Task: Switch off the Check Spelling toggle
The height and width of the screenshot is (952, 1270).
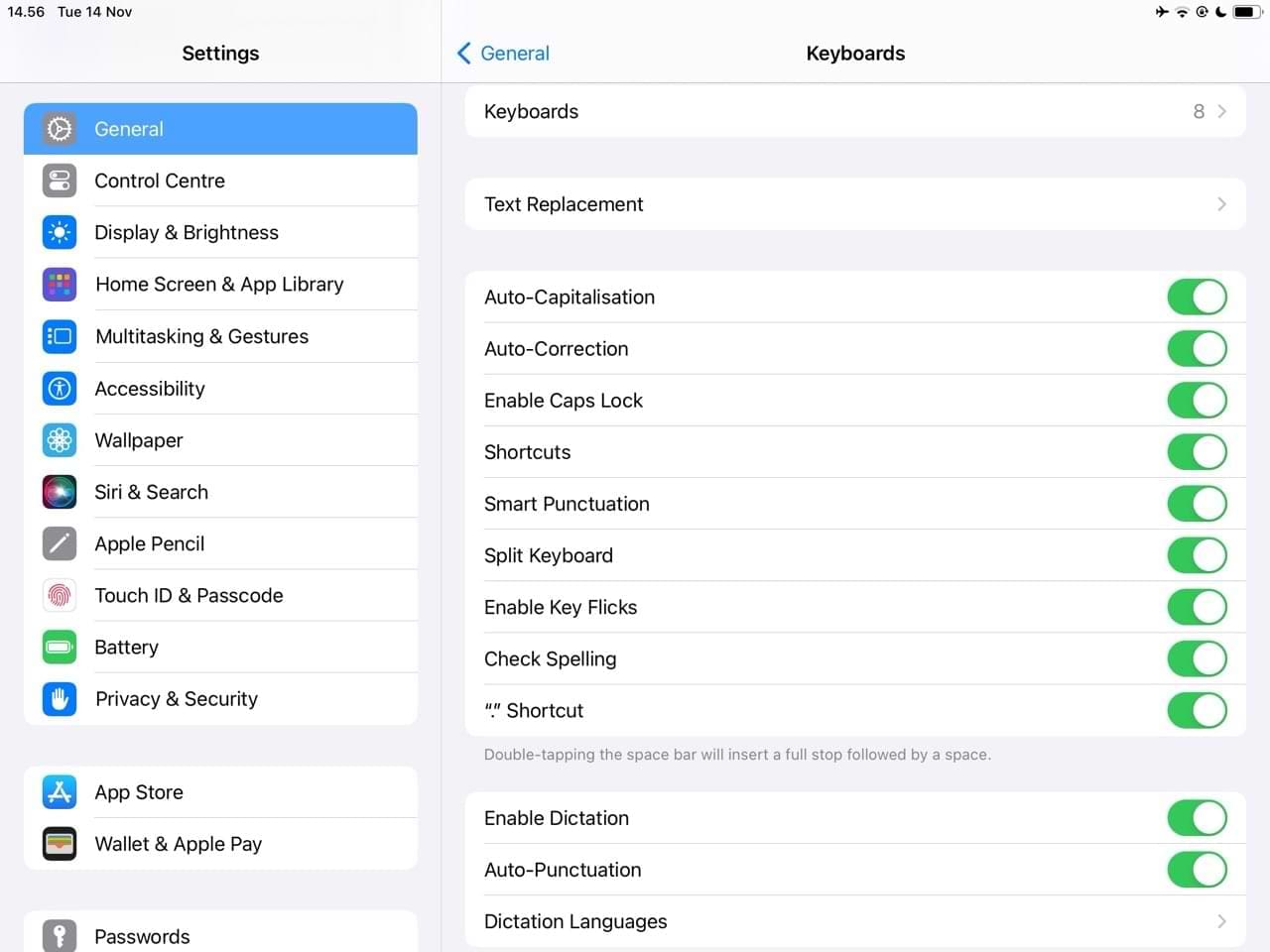Action: pos(1197,658)
